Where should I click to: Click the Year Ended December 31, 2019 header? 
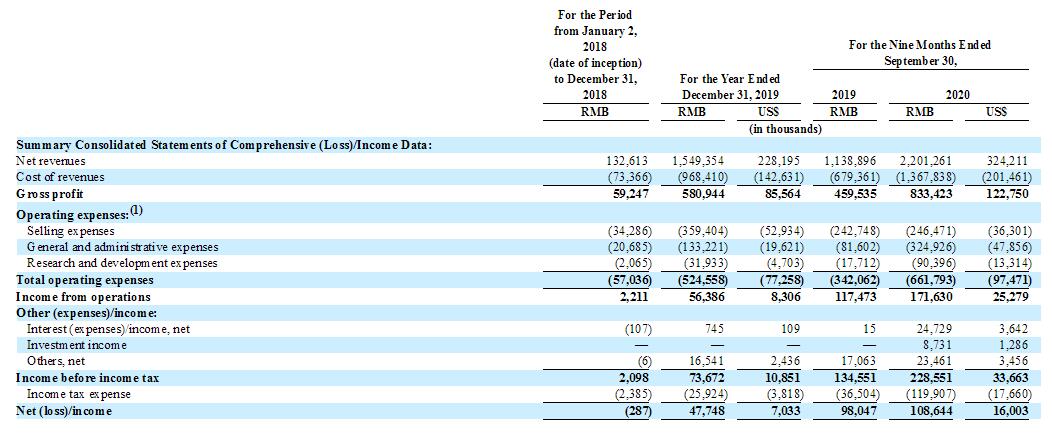click(x=730, y=87)
